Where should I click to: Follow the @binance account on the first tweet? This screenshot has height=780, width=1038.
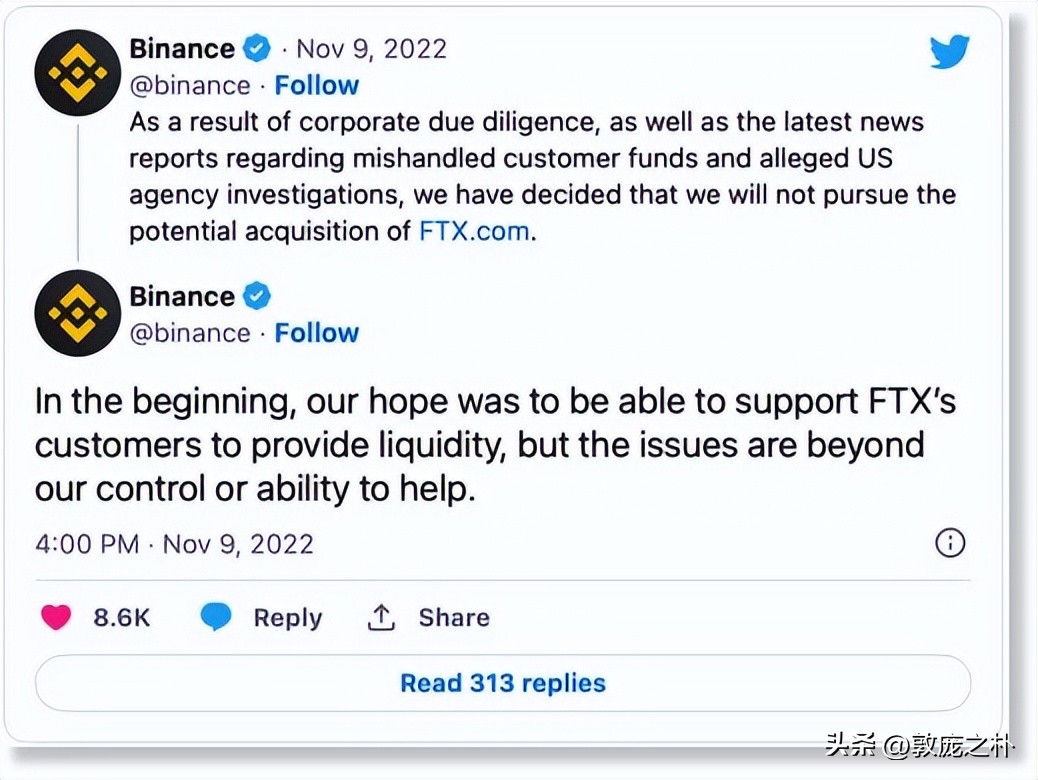(317, 85)
